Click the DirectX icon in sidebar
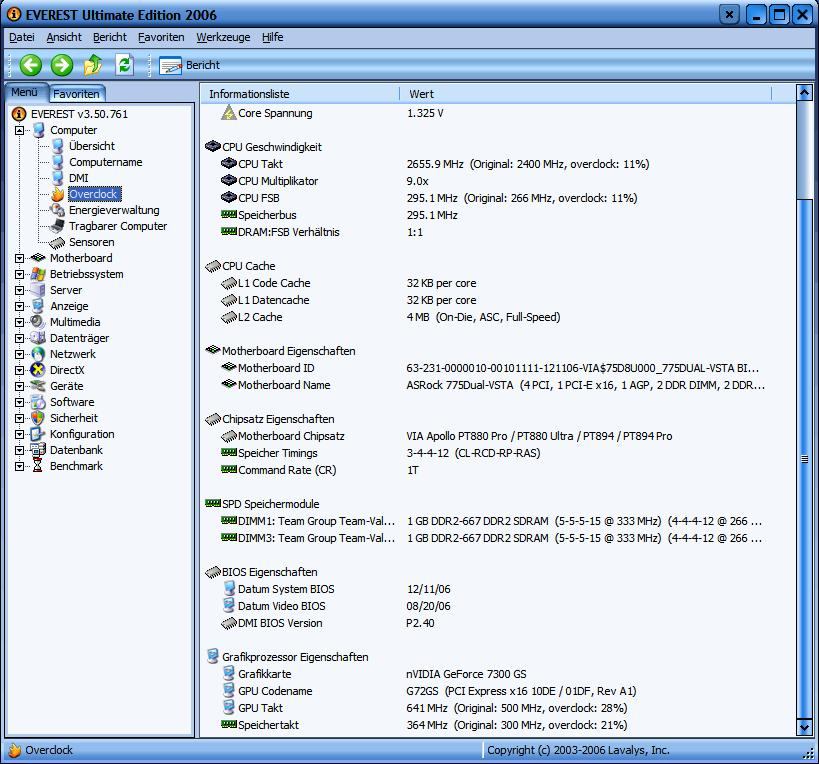This screenshot has height=764, width=819. pyautogui.click(x=38, y=370)
